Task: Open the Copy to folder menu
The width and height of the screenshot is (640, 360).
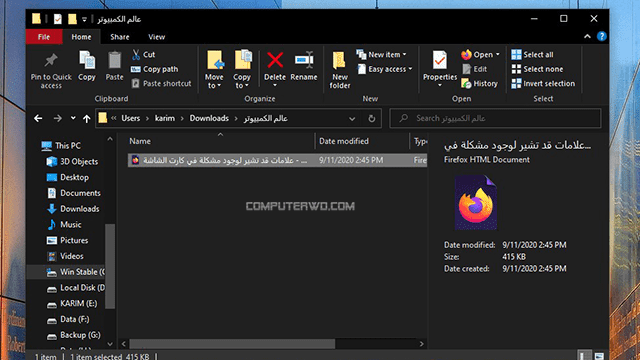Action: point(242,69)
